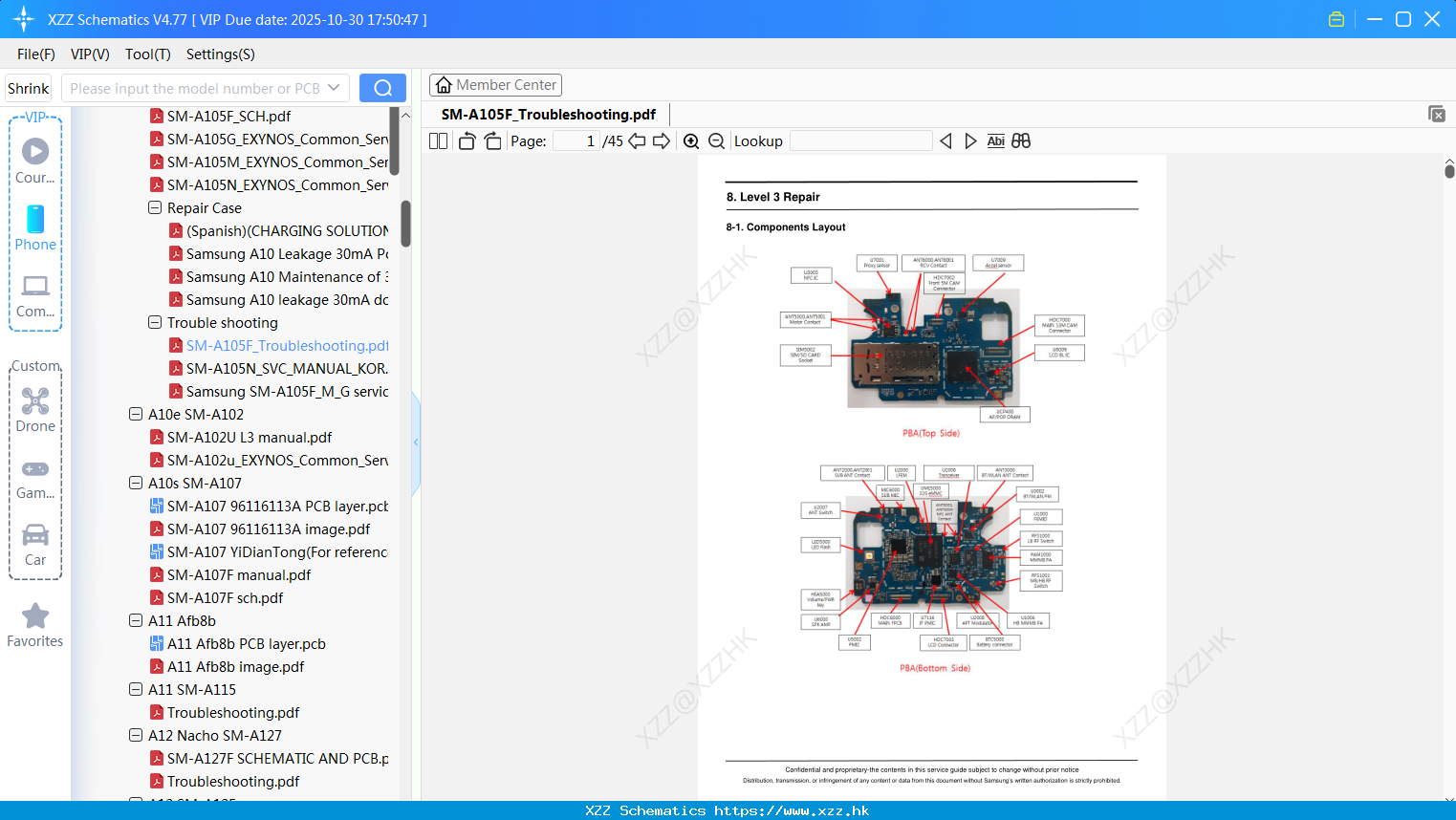The width and height of the screenshot is (1456, 820).
Task: Zoom out of the PDF
Action: point(716,141)
